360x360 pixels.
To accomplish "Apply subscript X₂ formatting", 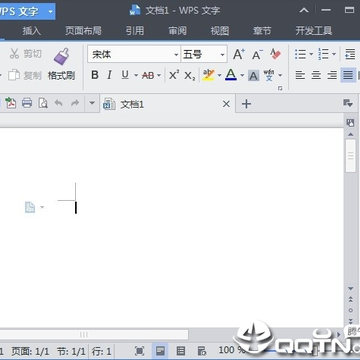I will pyautogui.click(x=190, y=76).
